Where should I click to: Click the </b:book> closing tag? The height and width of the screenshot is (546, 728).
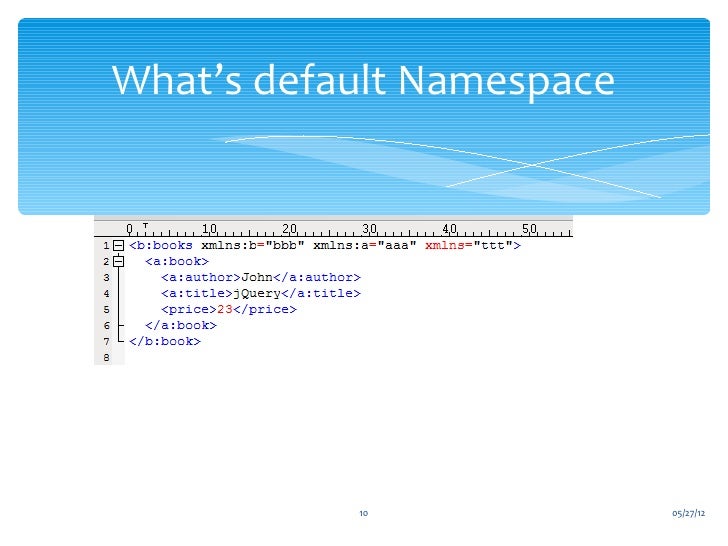[x=165, y=342]
